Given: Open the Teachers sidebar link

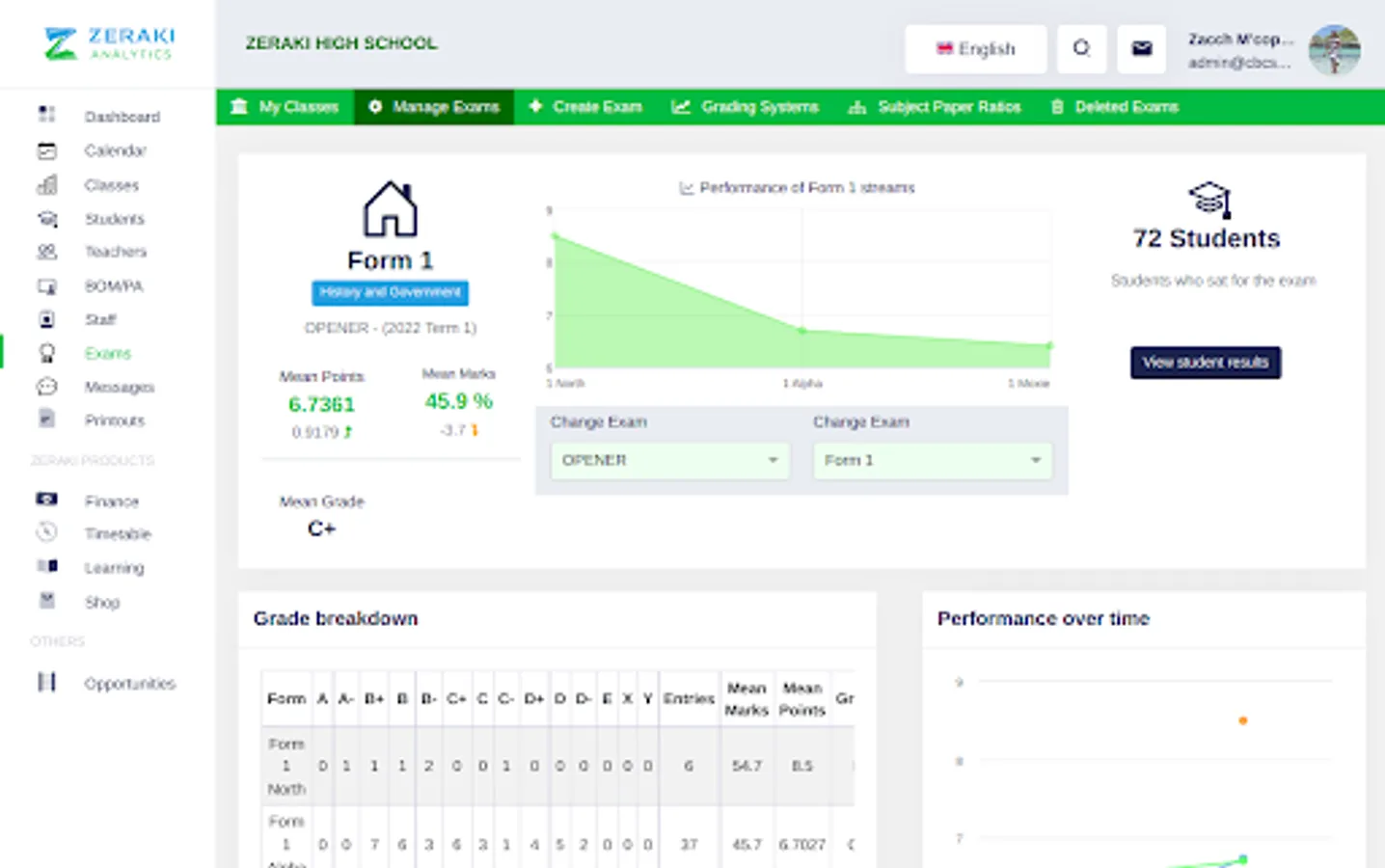Looking at the screenshot, I should [x=116, y=252].
